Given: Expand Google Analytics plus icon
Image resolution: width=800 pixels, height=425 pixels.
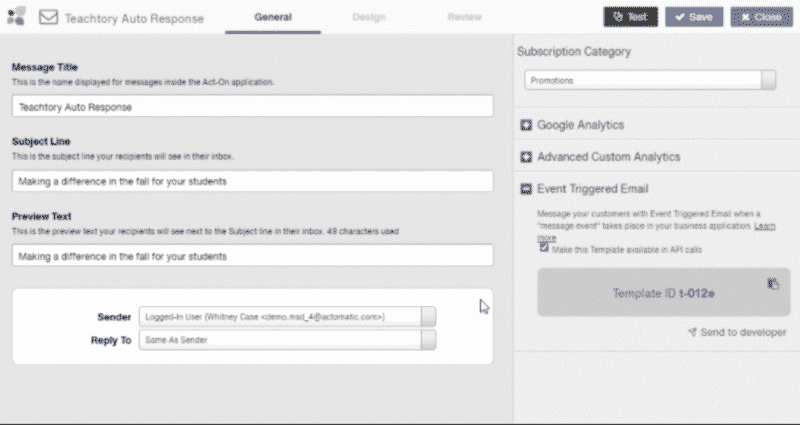Looking at the screenshot, I should click(x=526, y=125).
